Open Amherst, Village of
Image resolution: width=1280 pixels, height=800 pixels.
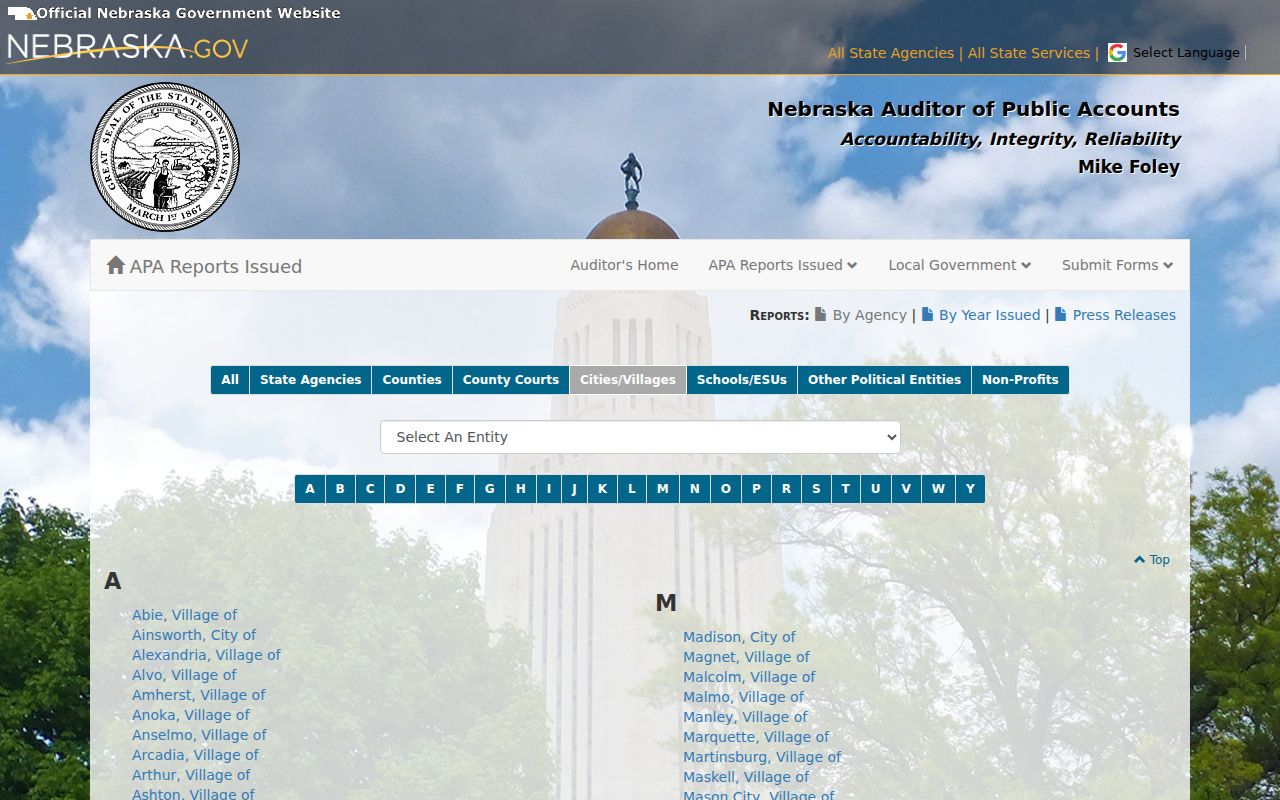(199, 695)
